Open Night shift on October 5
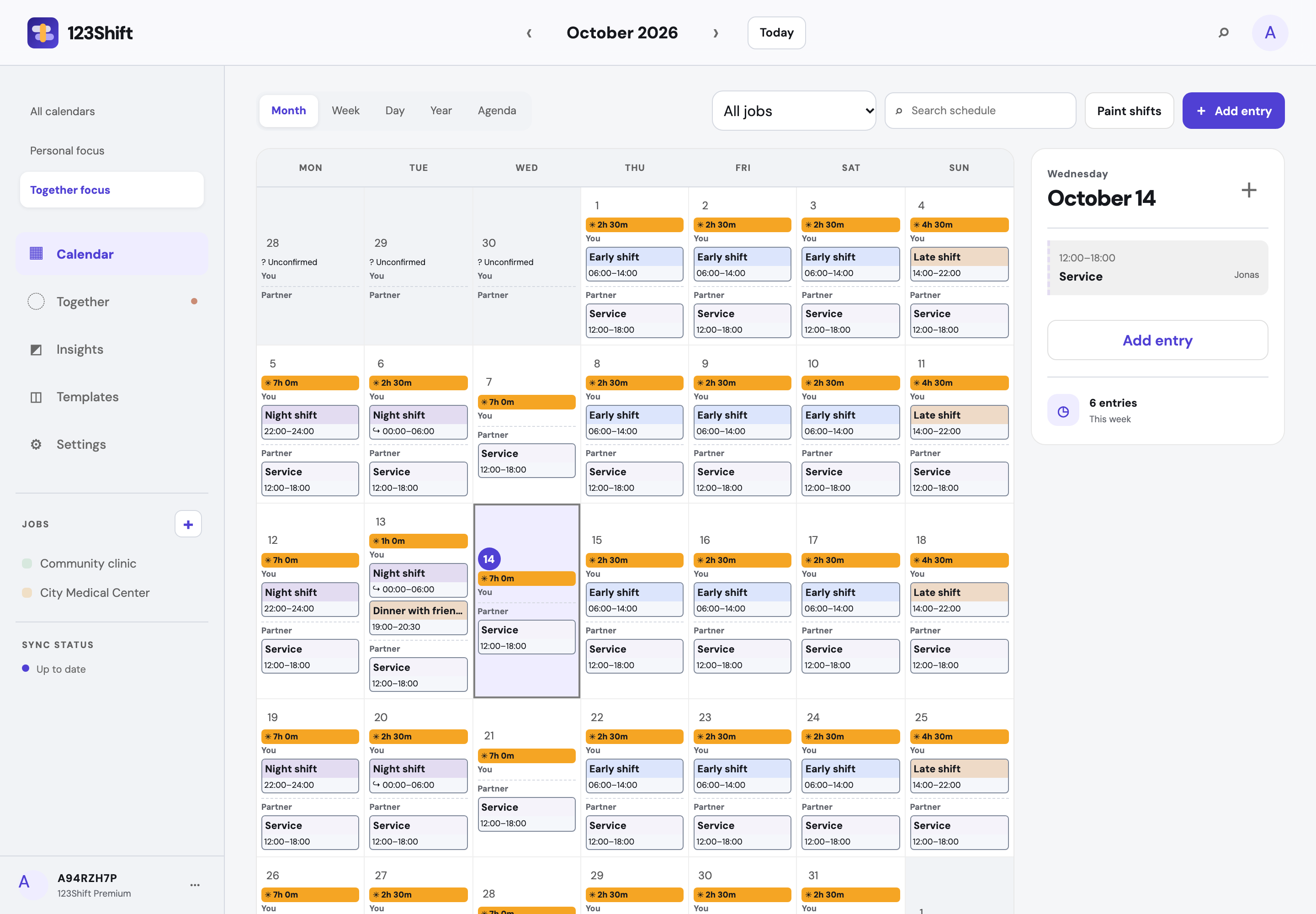This screenshot has width=1316, height=914. (x=310, y=422)
